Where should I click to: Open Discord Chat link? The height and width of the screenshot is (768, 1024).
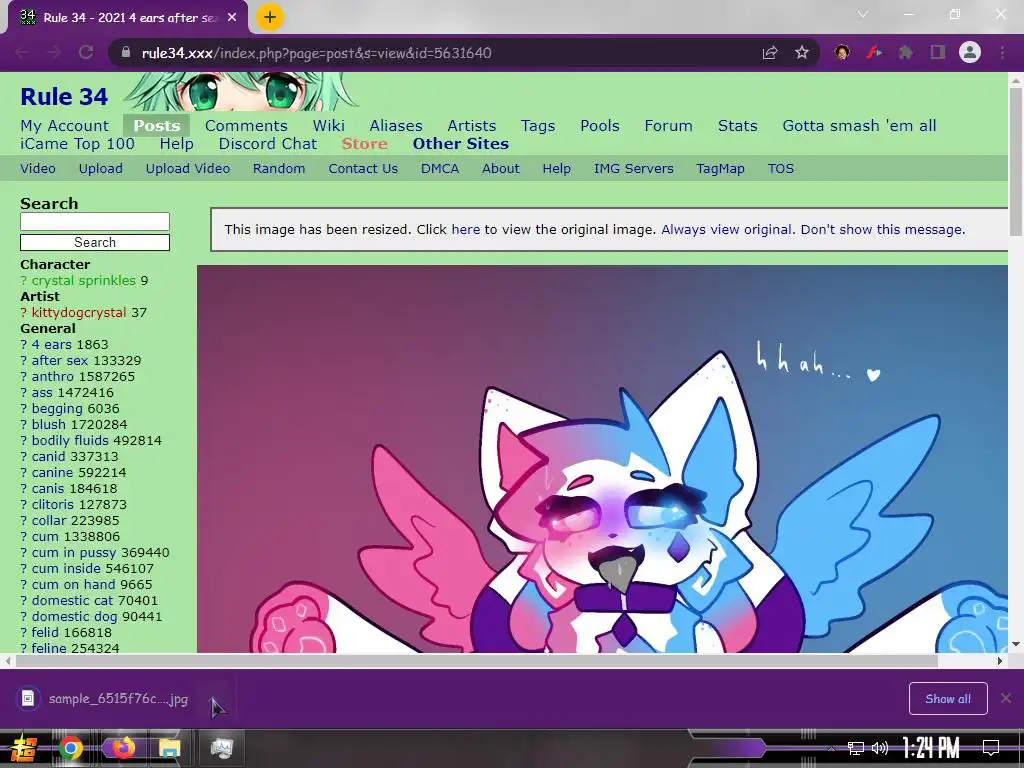click(268, 144)
